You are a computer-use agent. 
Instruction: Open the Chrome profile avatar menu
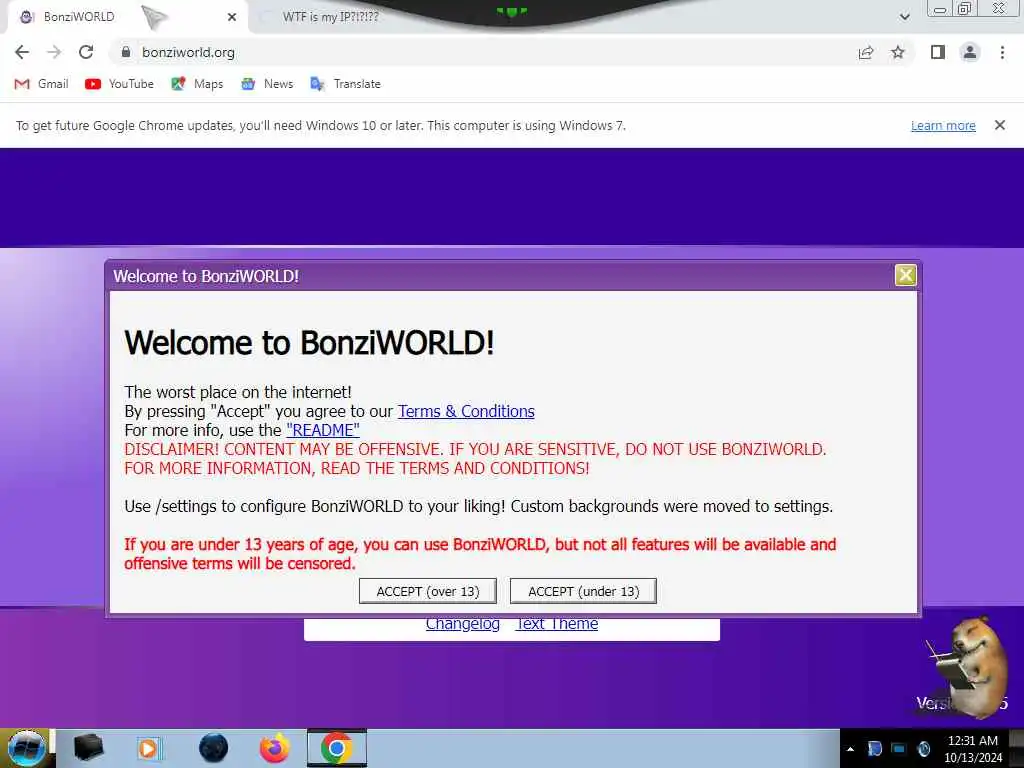(970, 52)
